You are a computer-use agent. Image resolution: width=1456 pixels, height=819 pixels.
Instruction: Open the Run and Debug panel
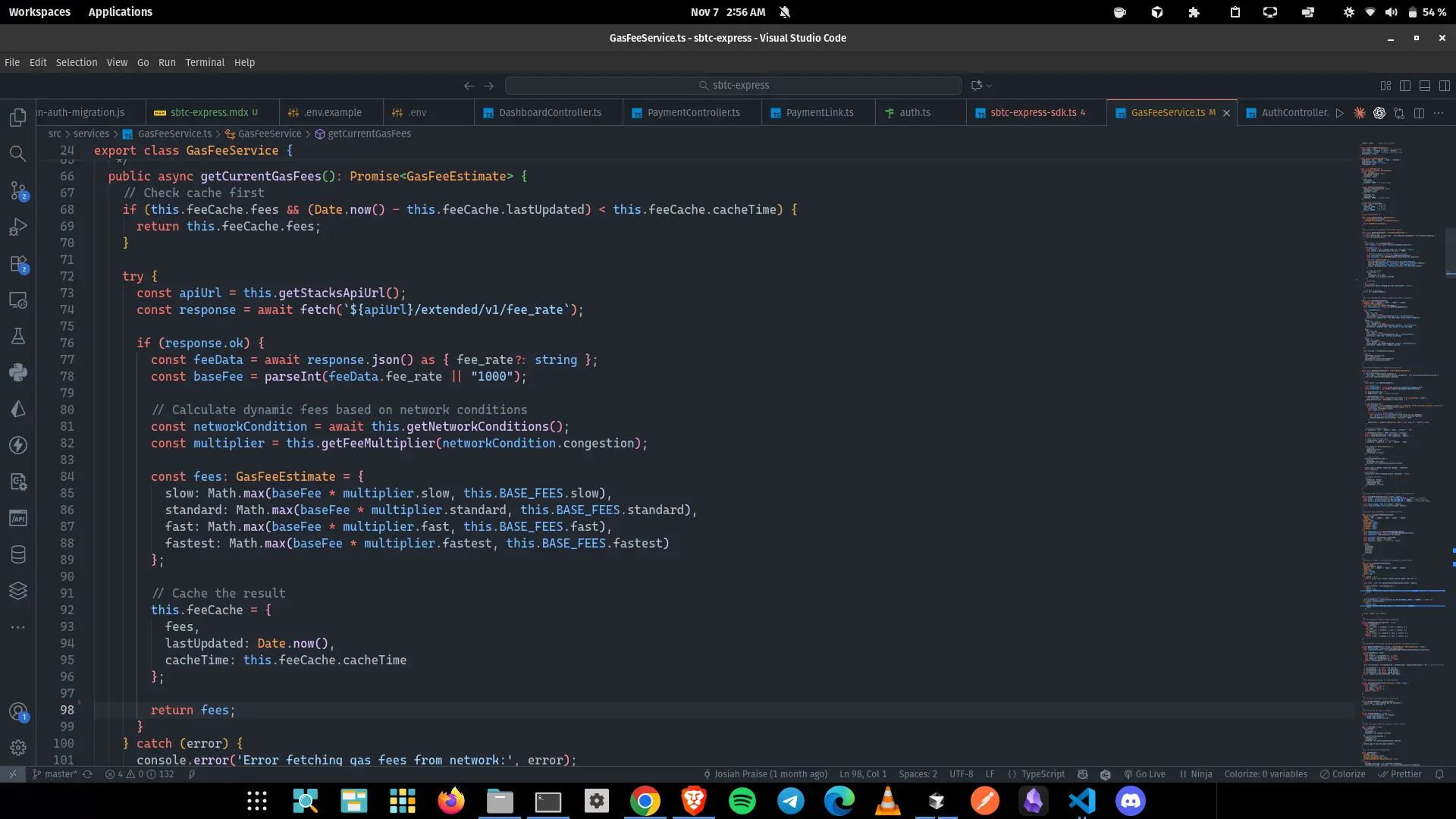pos(18,227)
